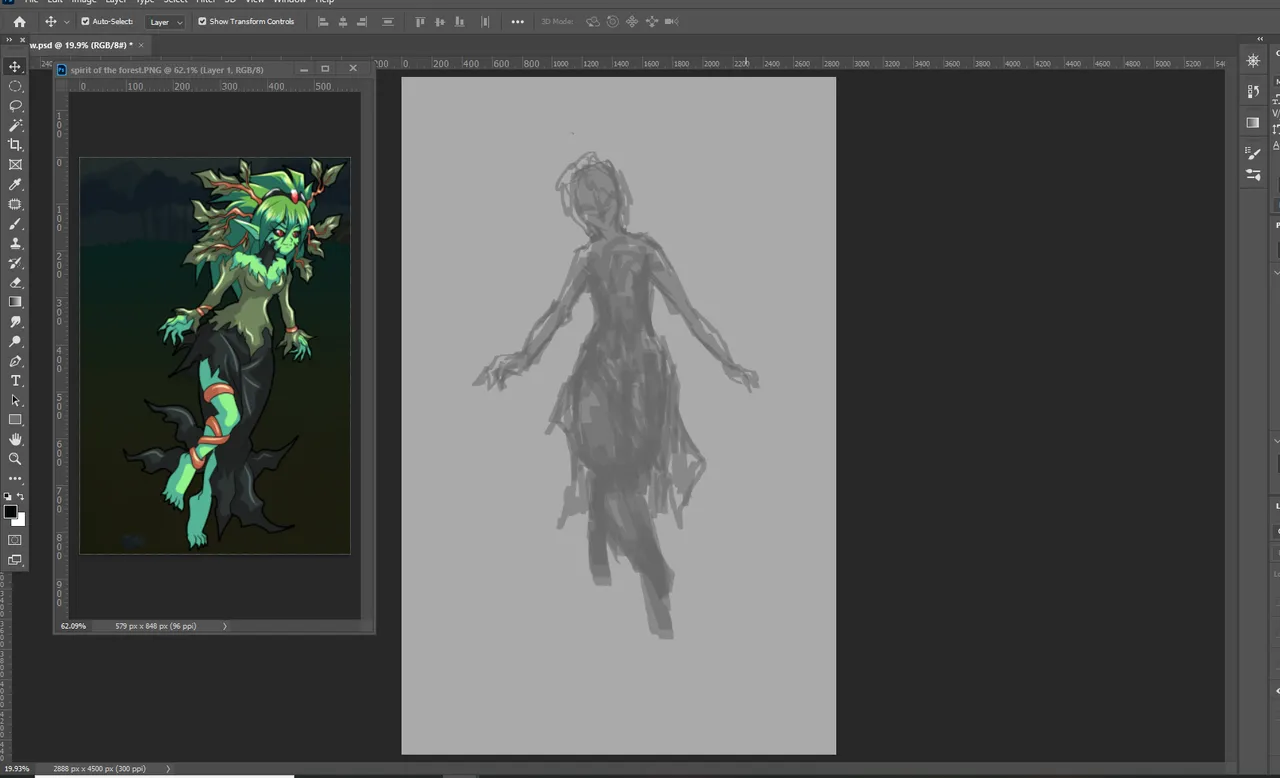The height and width of the screenshot is (778, 1280).
Task: Click the forest spirit reference image
Action: pyautogui.click(x=215, y=355)
